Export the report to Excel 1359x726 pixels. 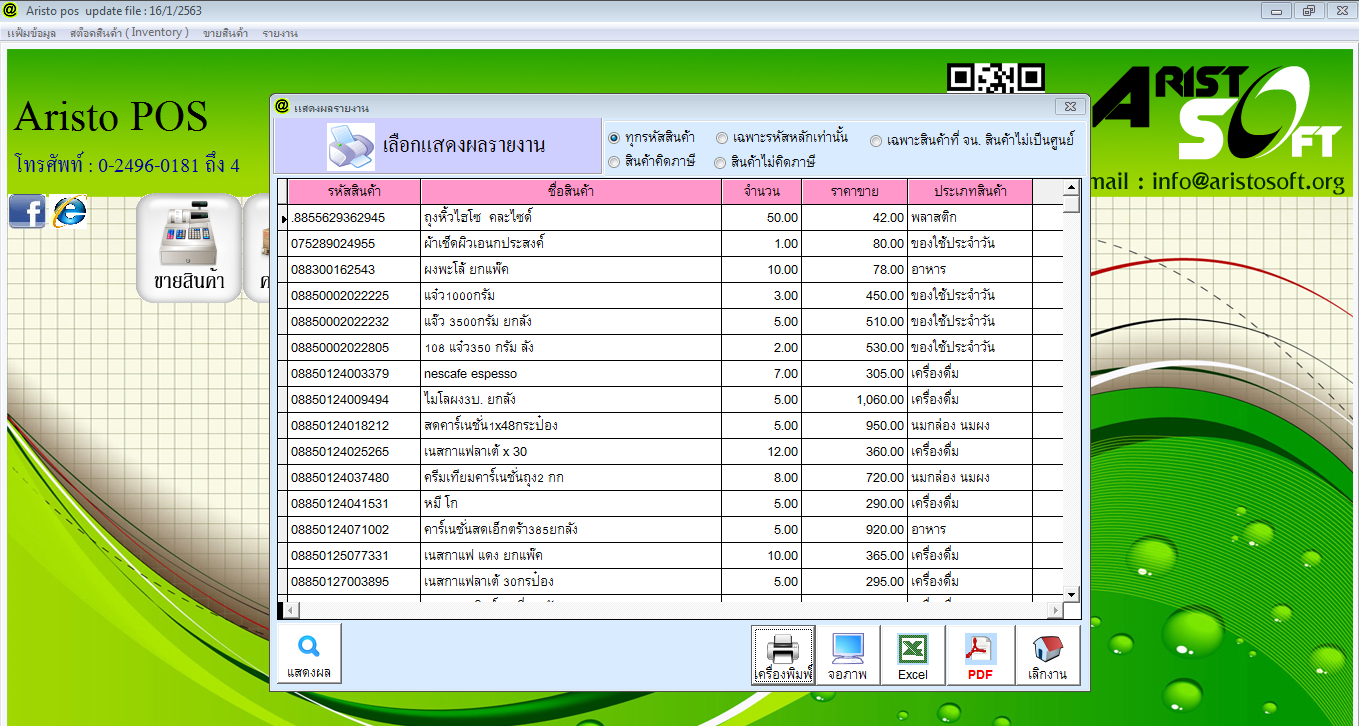(913, 655)
